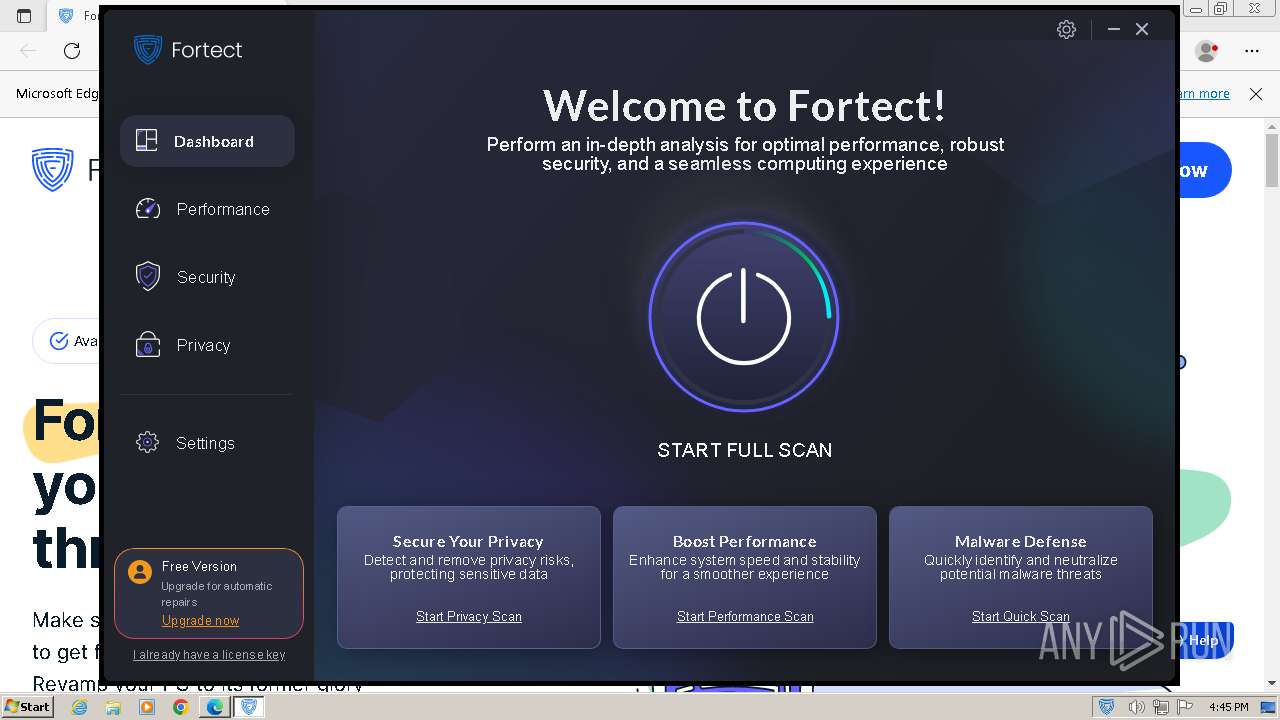Click the Boost Performance card title
The image size is (1280, 720).
pos(745,542)
